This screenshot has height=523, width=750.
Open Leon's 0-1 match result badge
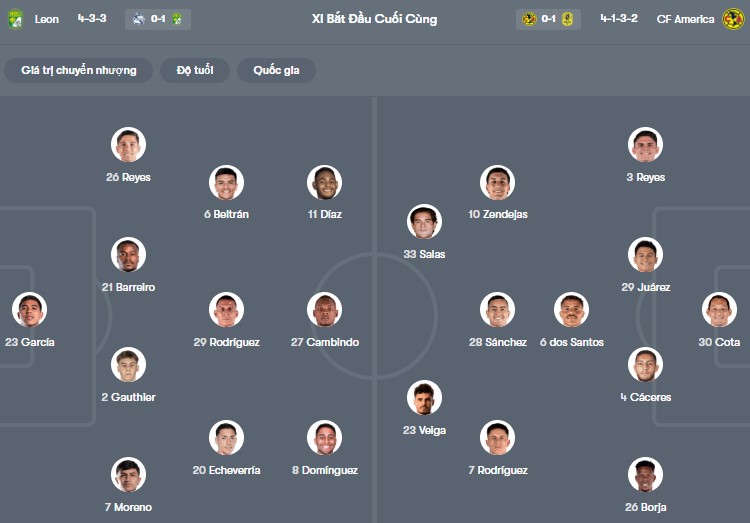pos(158,19)
